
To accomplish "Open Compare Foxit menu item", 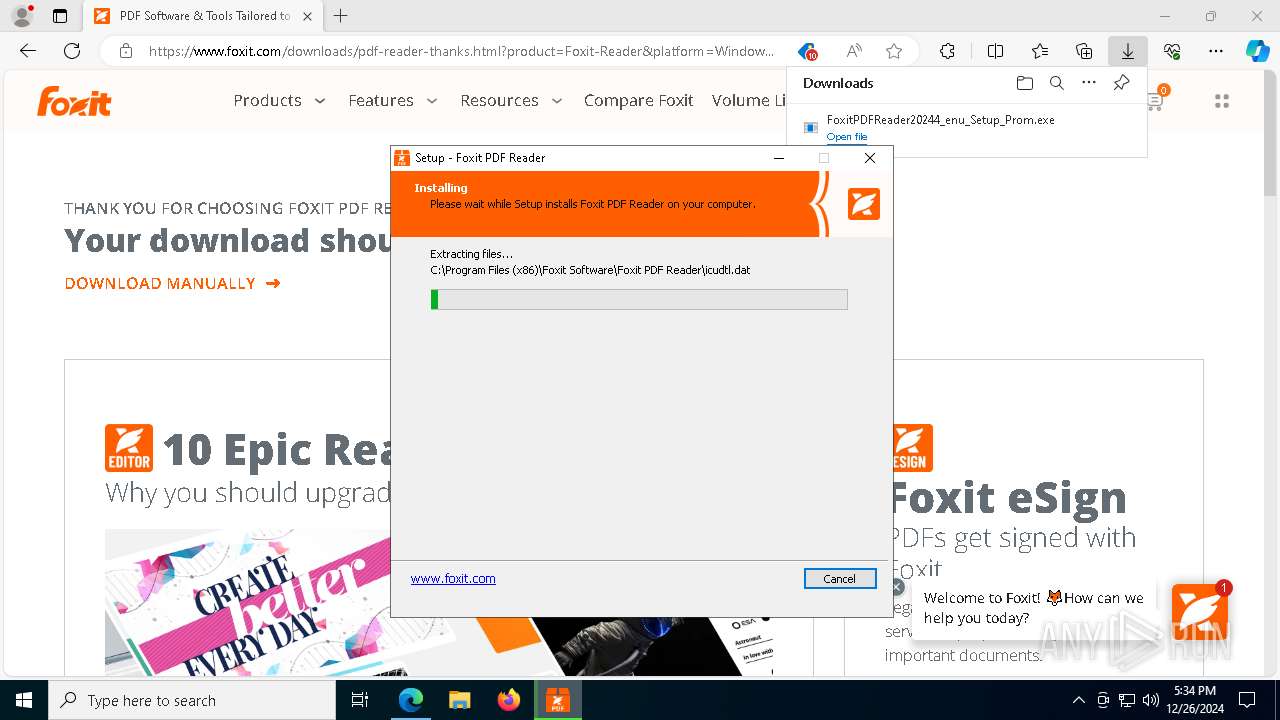I will [x=638, y=100].
